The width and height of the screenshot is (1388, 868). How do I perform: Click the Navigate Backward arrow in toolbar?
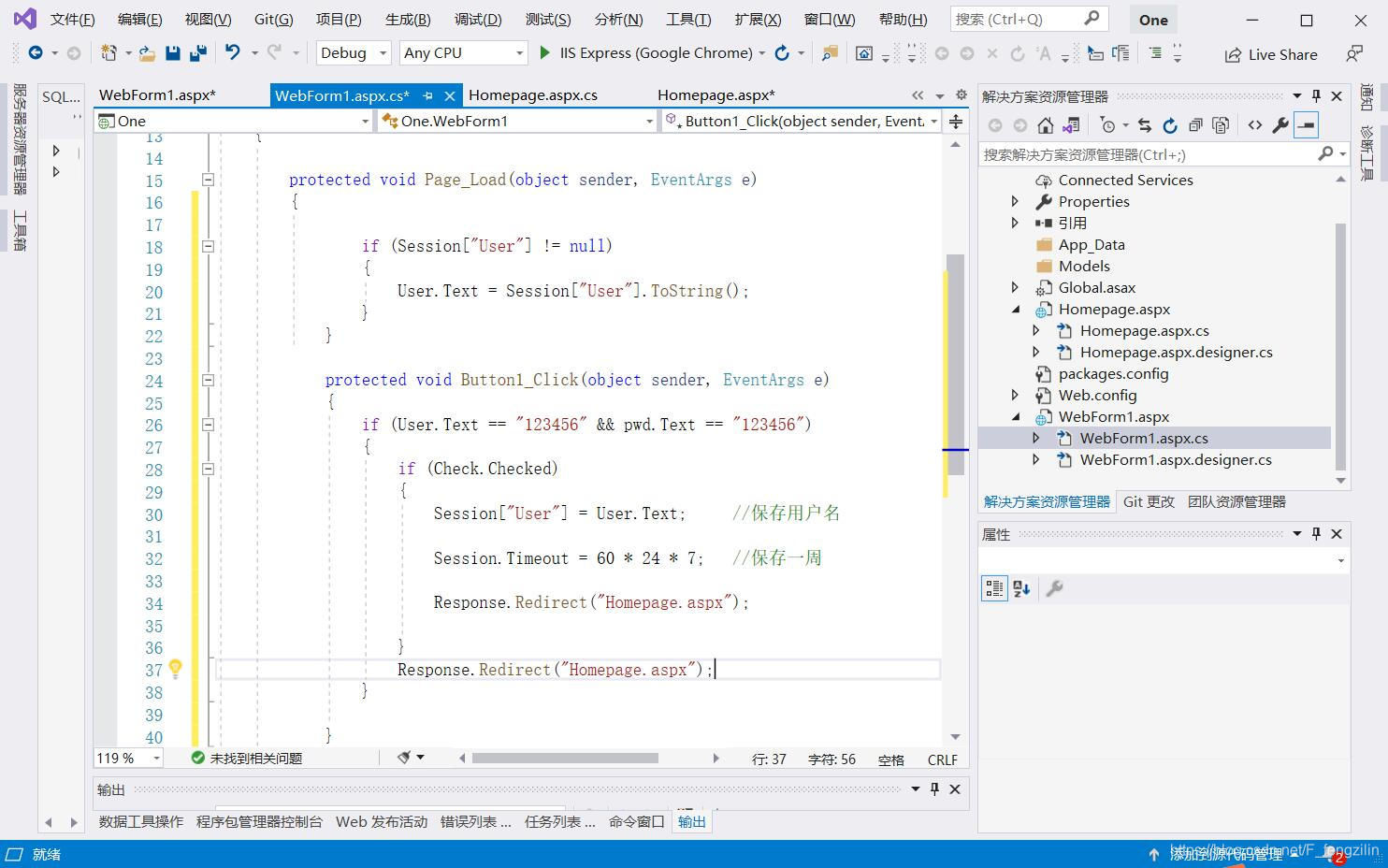(36, 53)
